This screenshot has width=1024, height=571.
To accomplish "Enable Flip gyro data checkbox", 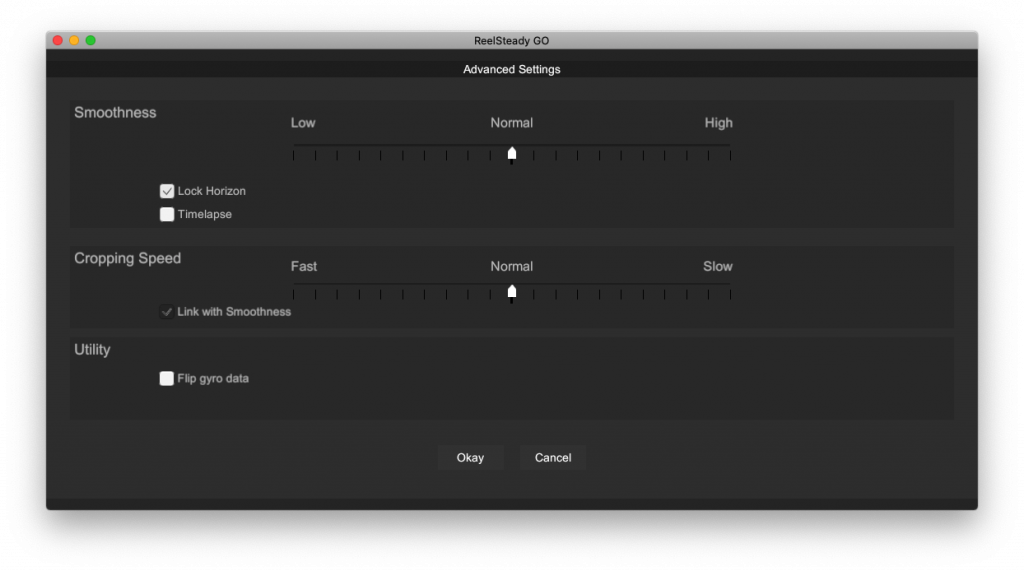I will pyautogui.click(x=167, y=379).
